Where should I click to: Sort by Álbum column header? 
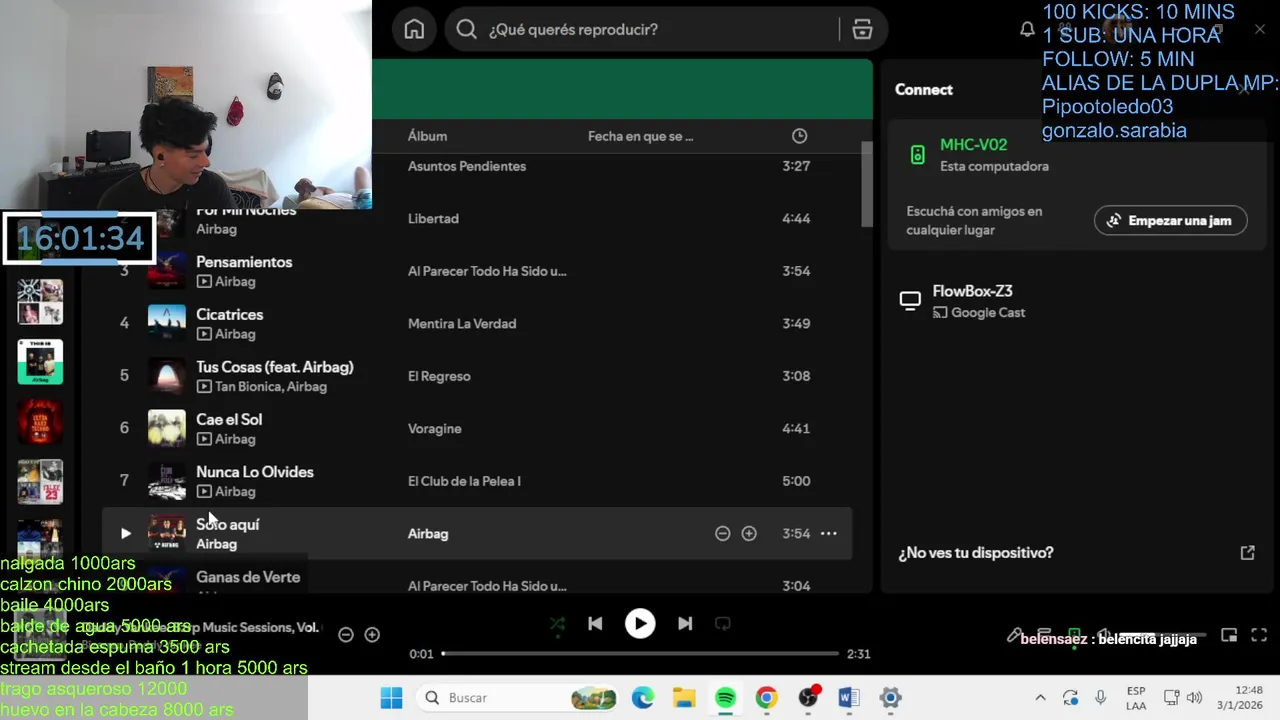(x=427, y=136)
